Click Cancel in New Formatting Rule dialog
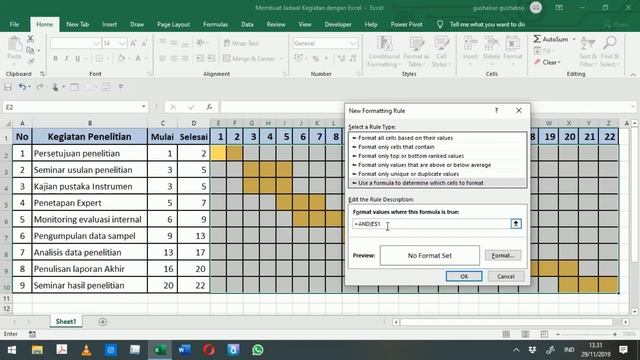The width and height of the screenshot is (640, 360). (506, 276)
